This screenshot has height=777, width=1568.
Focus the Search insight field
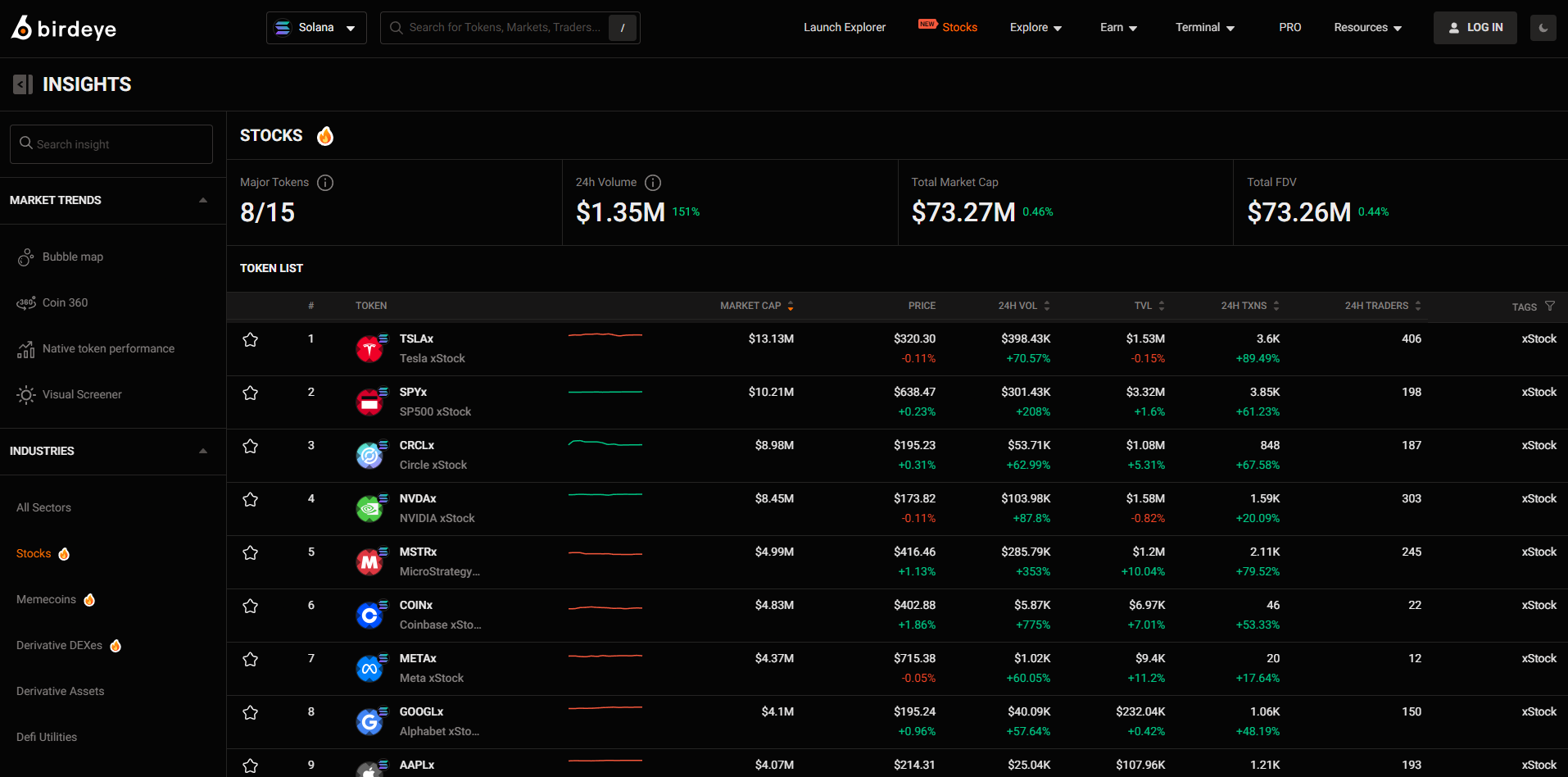coord(111,144)
